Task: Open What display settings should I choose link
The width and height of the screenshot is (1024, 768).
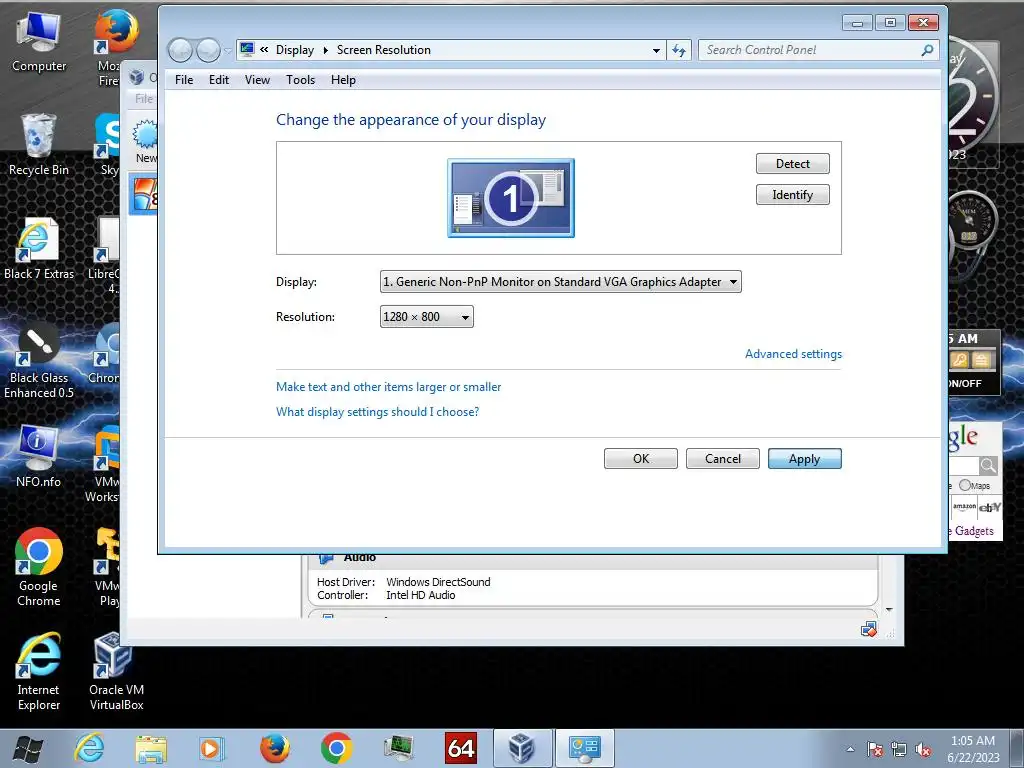Action: click(x=377, y=412)
